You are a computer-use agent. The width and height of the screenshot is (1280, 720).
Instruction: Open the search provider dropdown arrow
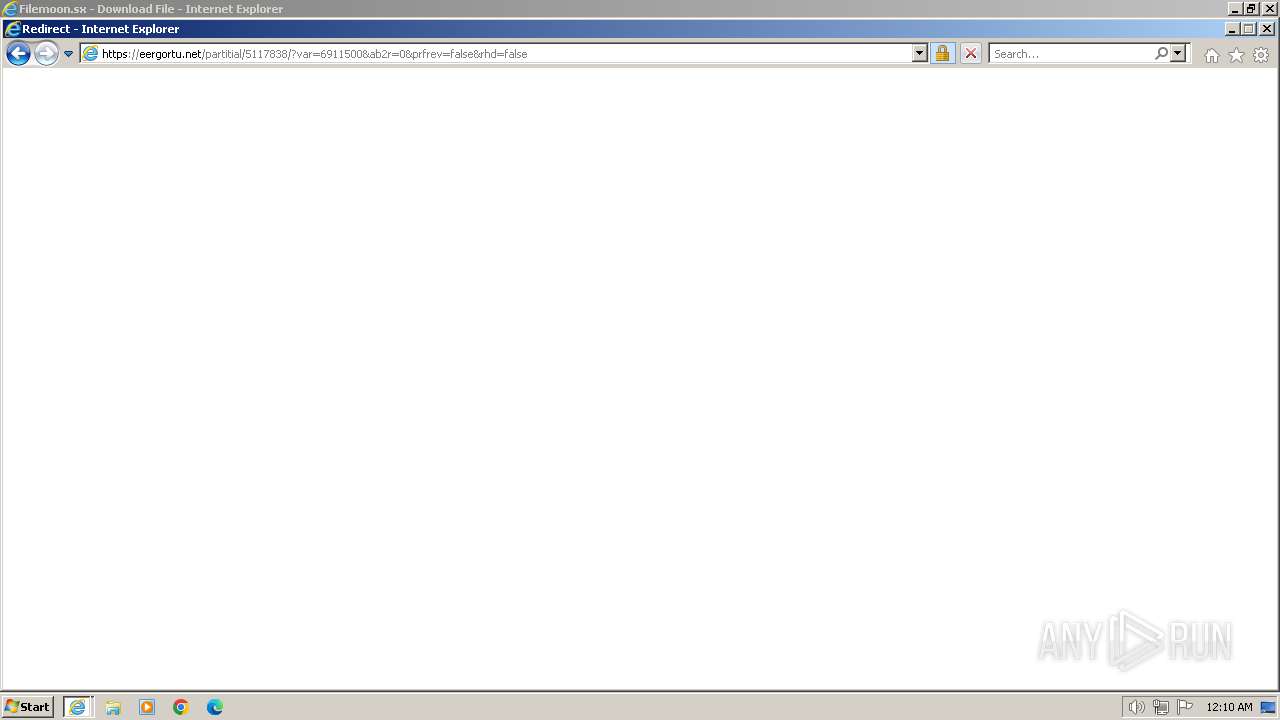1178,54
